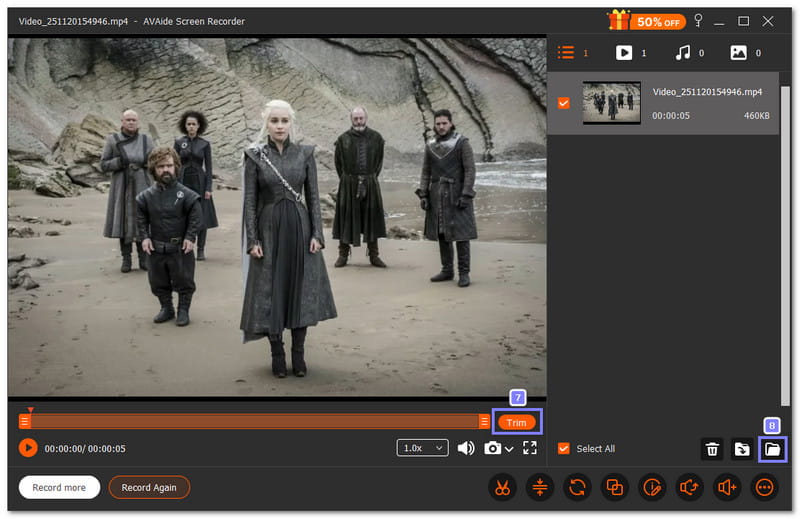Viewport: 800px width, 519px height.
Task: Toggle fullscreen video preview
Action: click(530, 448)
